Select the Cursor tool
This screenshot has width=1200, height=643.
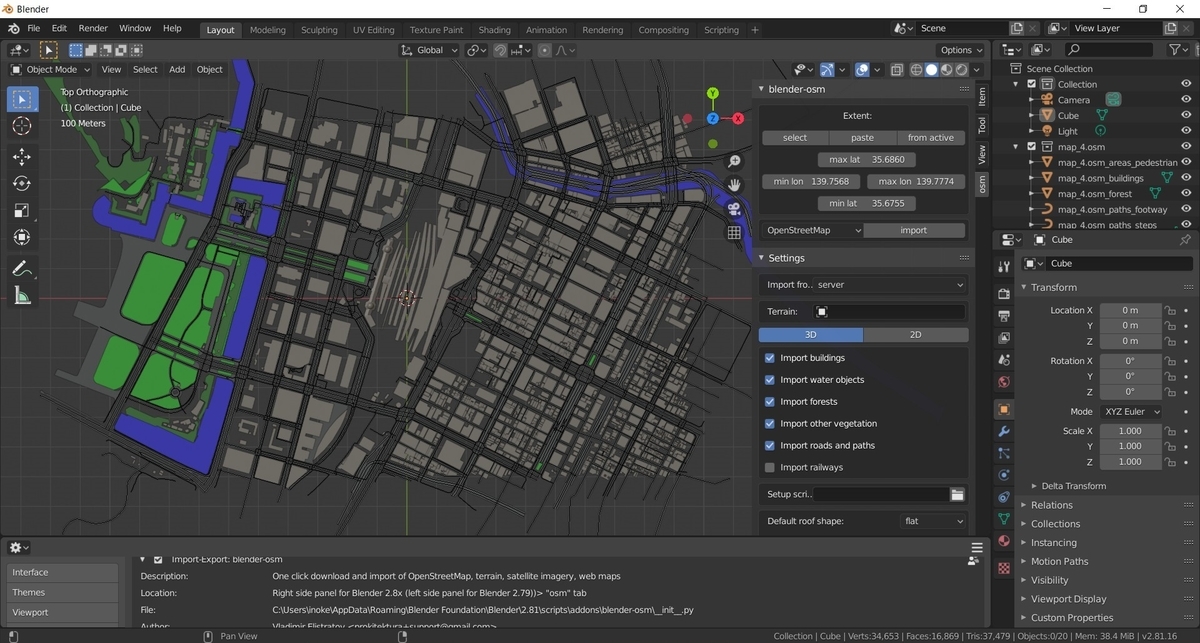[x=22, y=126]
